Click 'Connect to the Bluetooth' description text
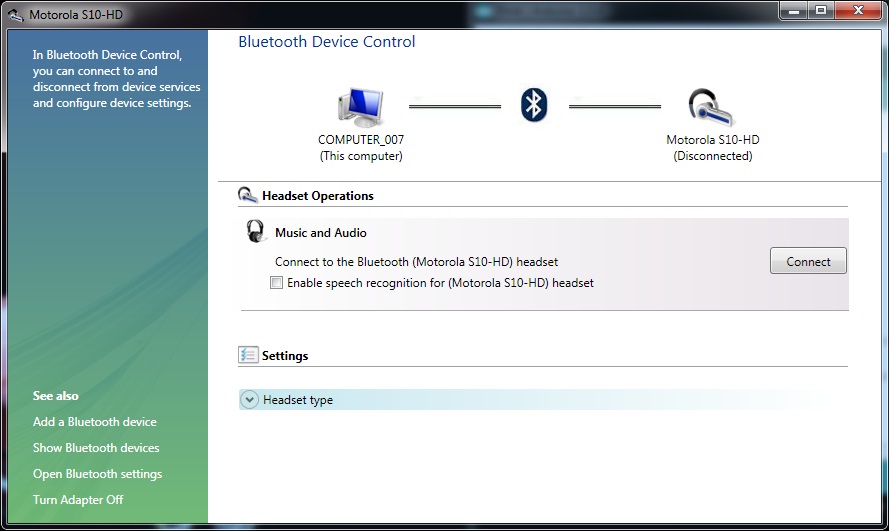This screenshot has width=889, height=531. point(416,262)
